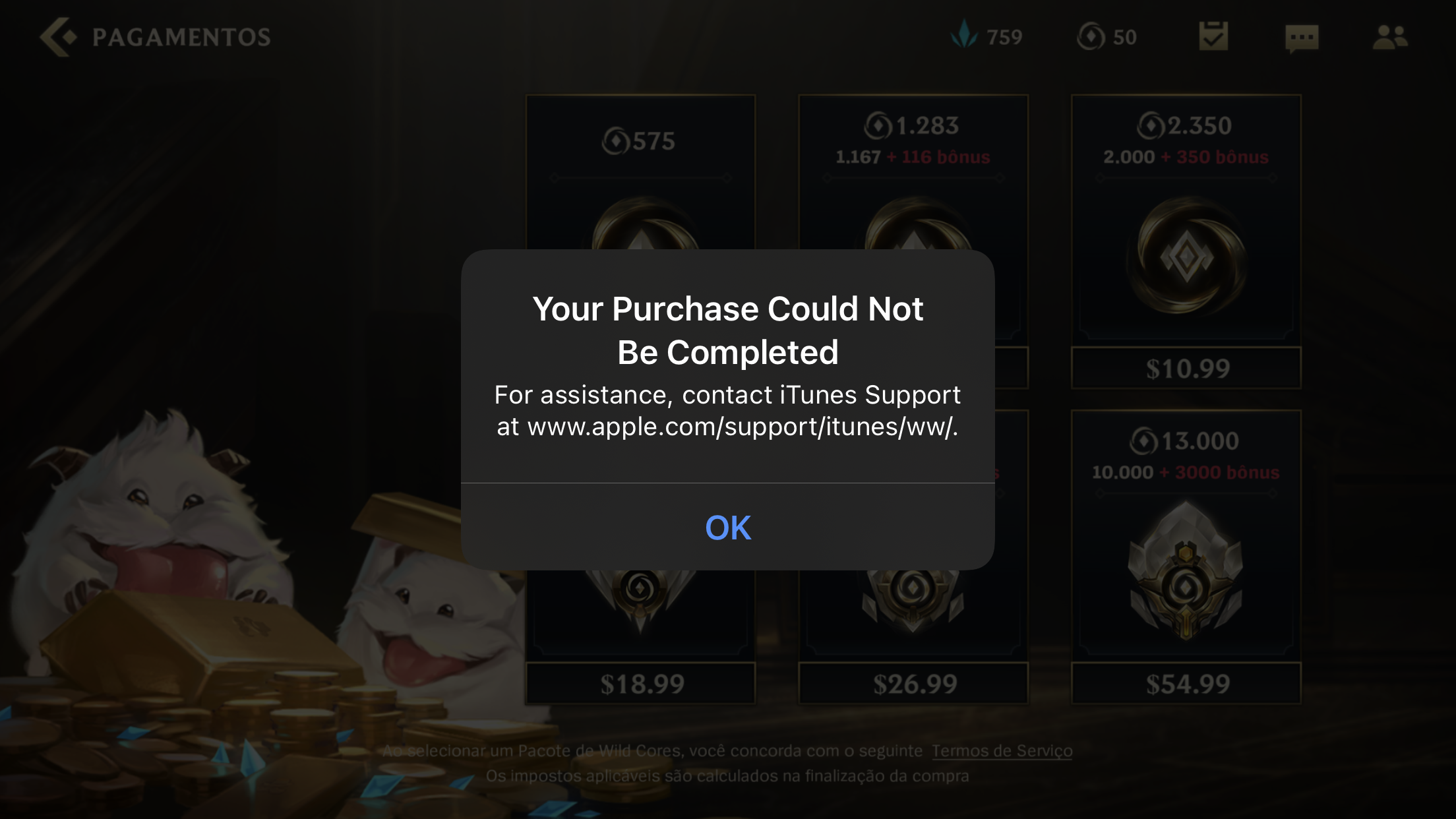Open the missions checklist icon

click(x=1213, y=36)
